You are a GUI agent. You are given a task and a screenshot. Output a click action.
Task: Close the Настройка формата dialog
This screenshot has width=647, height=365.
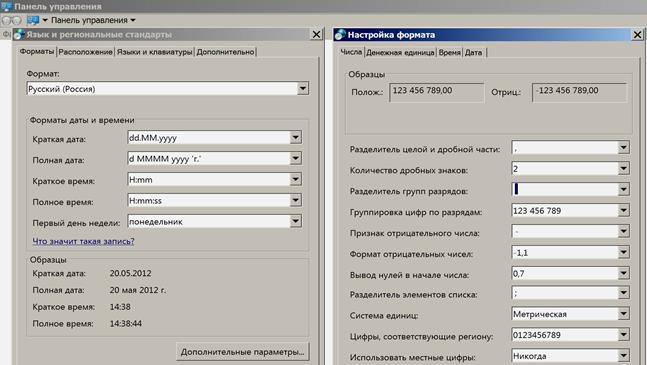[x=637, y=35]
